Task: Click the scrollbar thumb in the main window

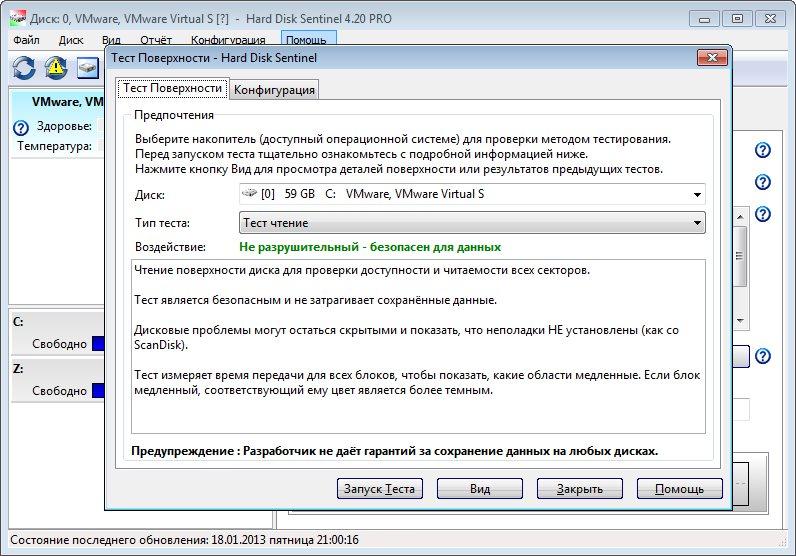Action: tap(741, 256)
